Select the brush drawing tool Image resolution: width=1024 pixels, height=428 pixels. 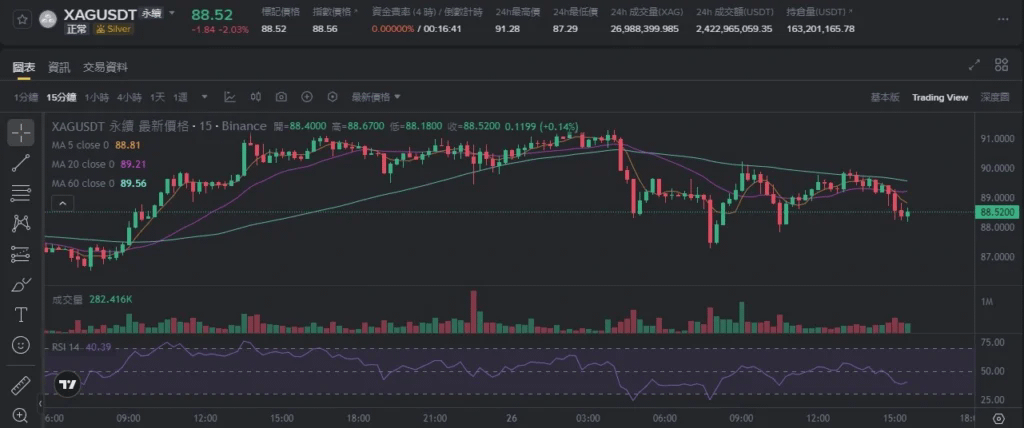pyautogui.click(x=21, y=285)
